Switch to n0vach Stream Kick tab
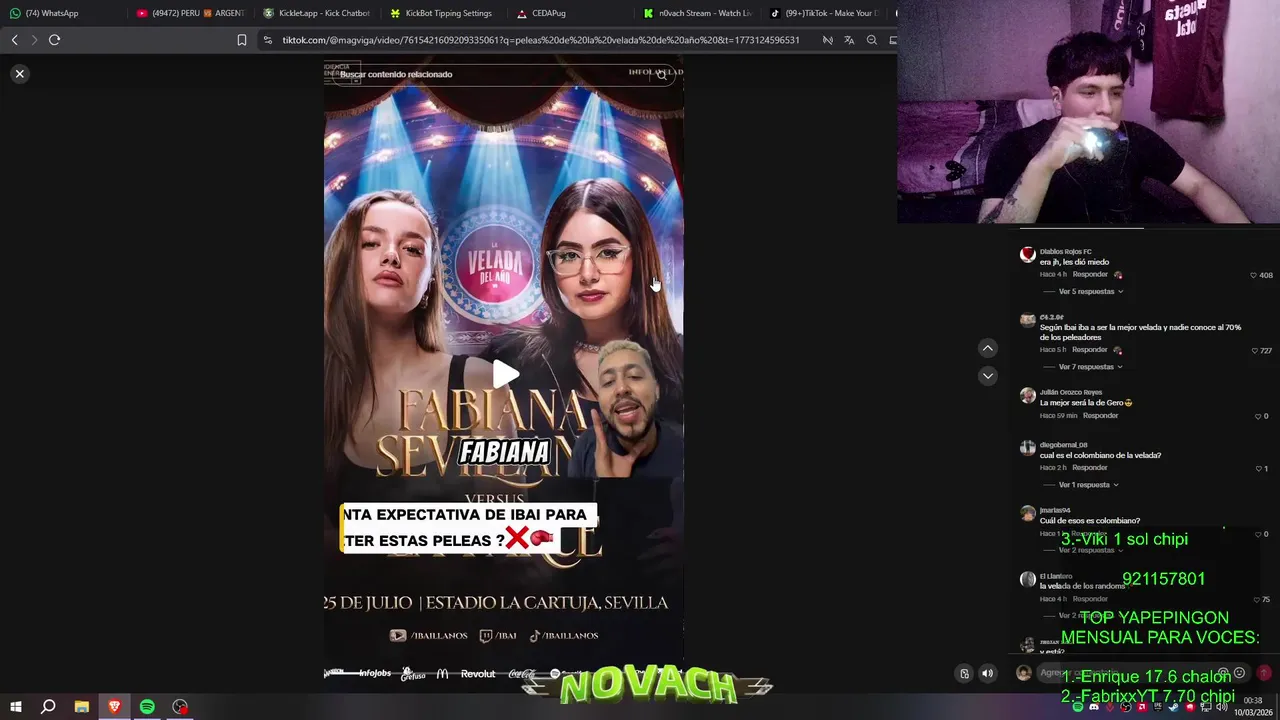Image resolution: width=1280 pixels, height=720 pixels. 697,13
